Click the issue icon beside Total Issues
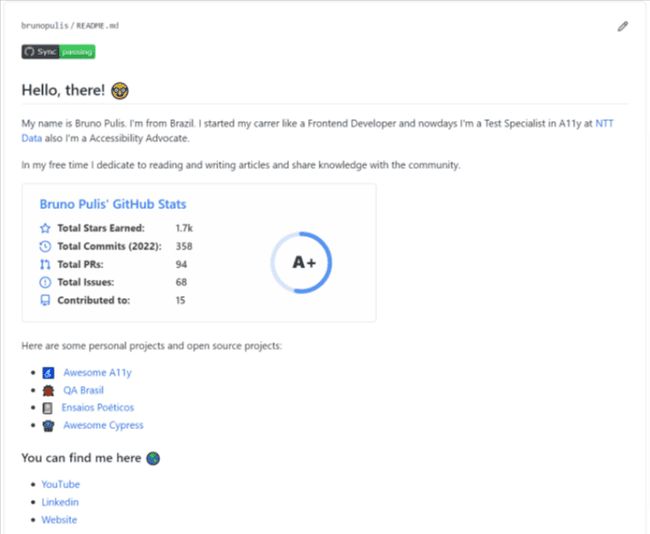Image resolution: width=650 pixels, height=534 pixels. 45,282
